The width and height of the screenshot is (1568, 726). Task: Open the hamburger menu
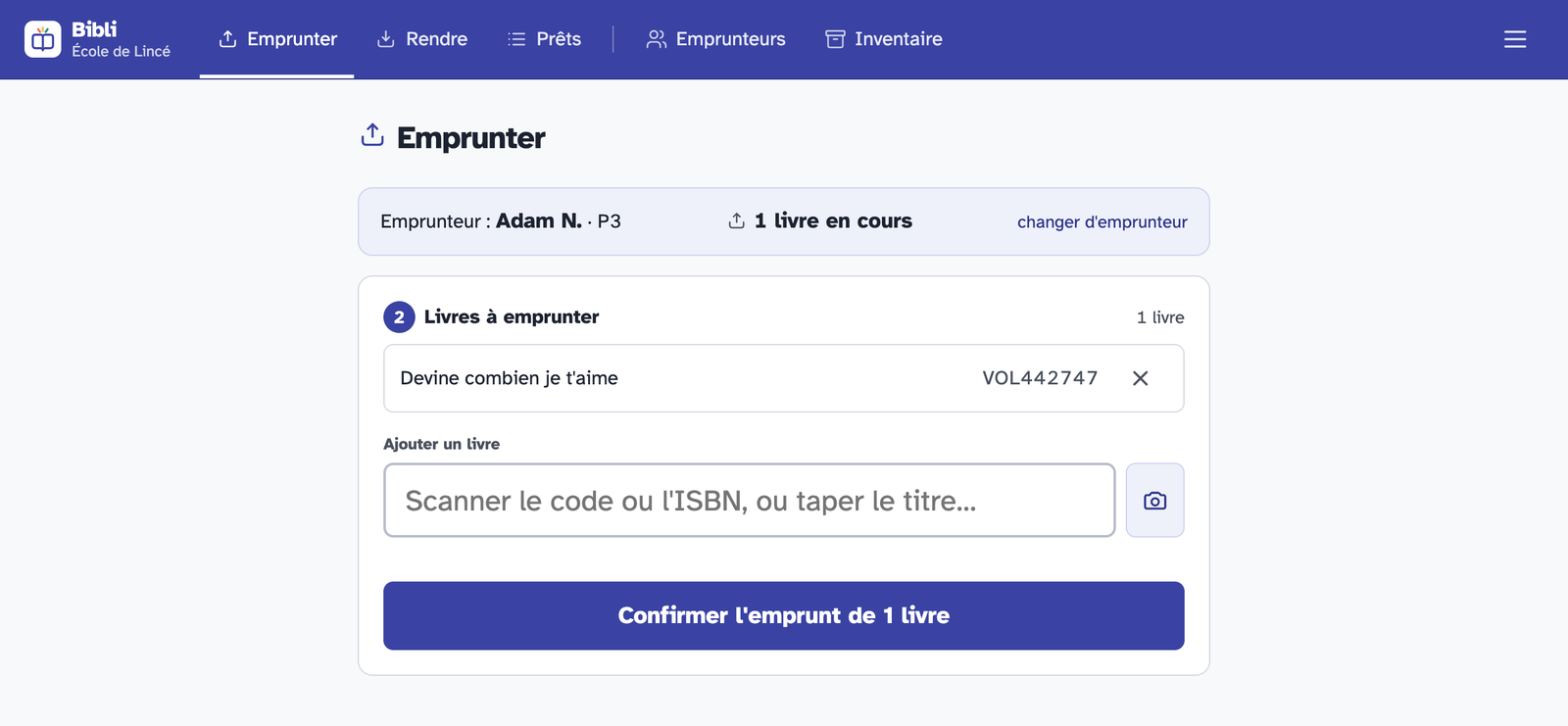coord(1515,39)
